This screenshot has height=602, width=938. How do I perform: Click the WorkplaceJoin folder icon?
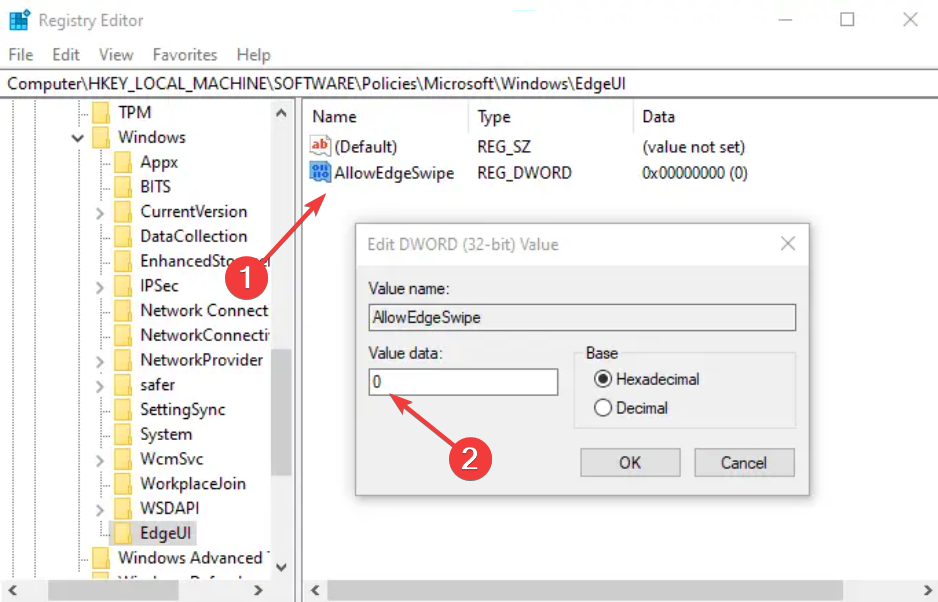123,484
